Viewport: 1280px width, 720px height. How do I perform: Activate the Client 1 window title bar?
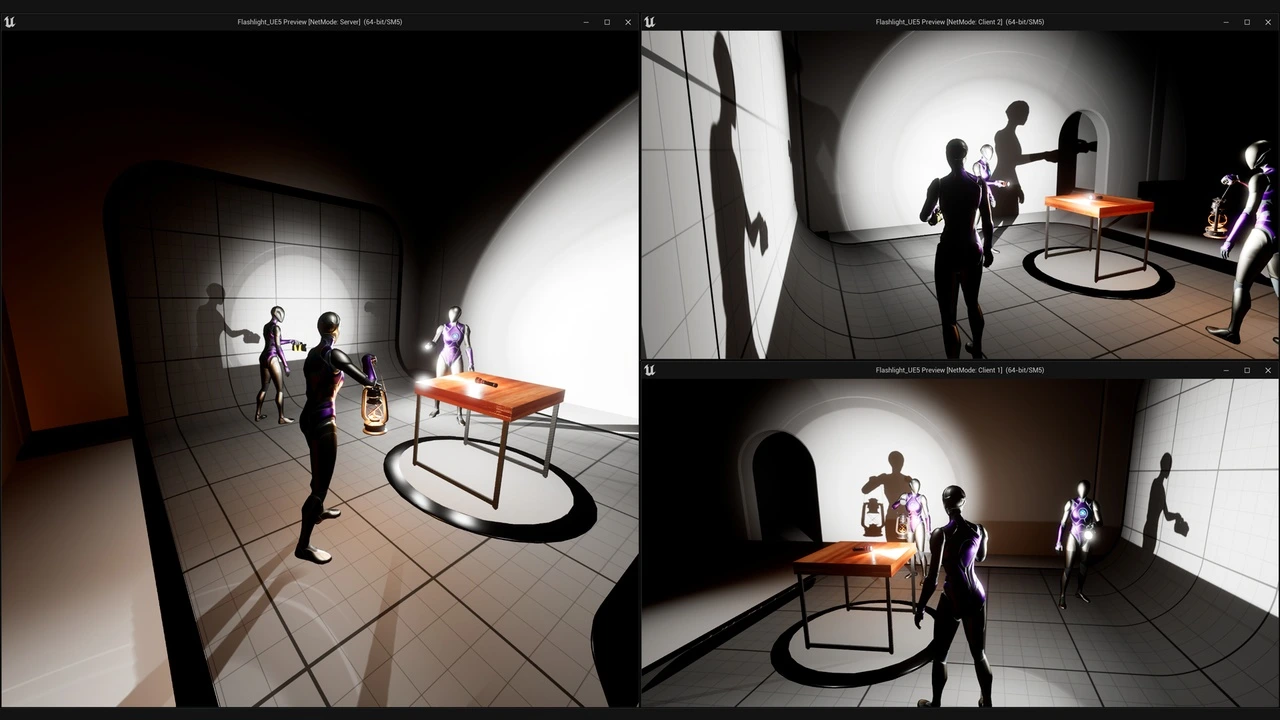959,370
